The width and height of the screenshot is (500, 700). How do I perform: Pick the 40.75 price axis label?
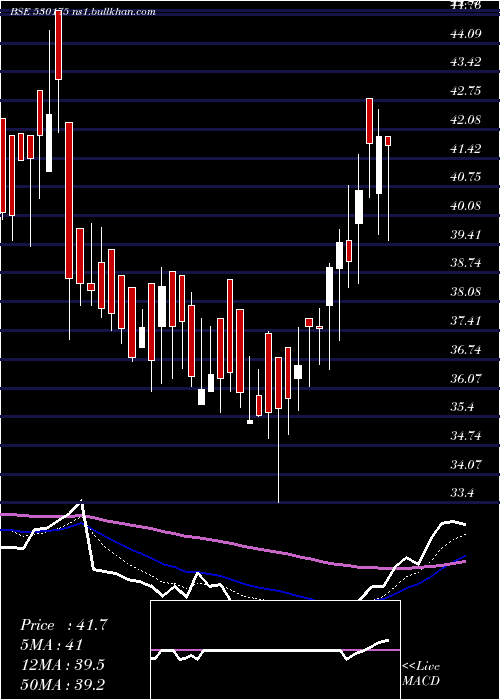[466, 177]
